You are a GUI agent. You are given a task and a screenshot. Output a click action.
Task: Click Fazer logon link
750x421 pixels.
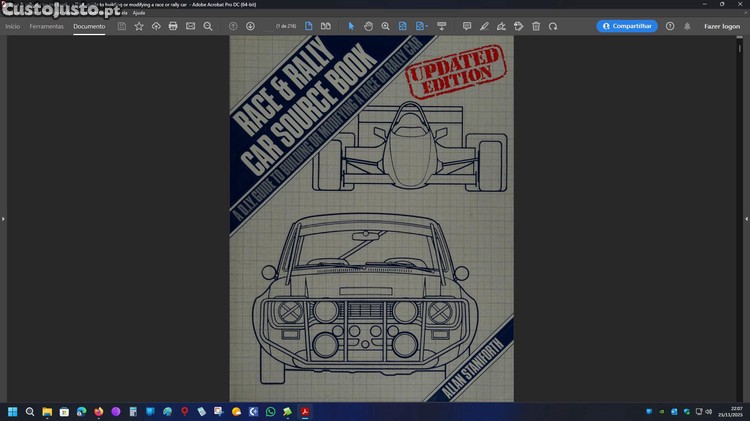click(x=721, y=26)
